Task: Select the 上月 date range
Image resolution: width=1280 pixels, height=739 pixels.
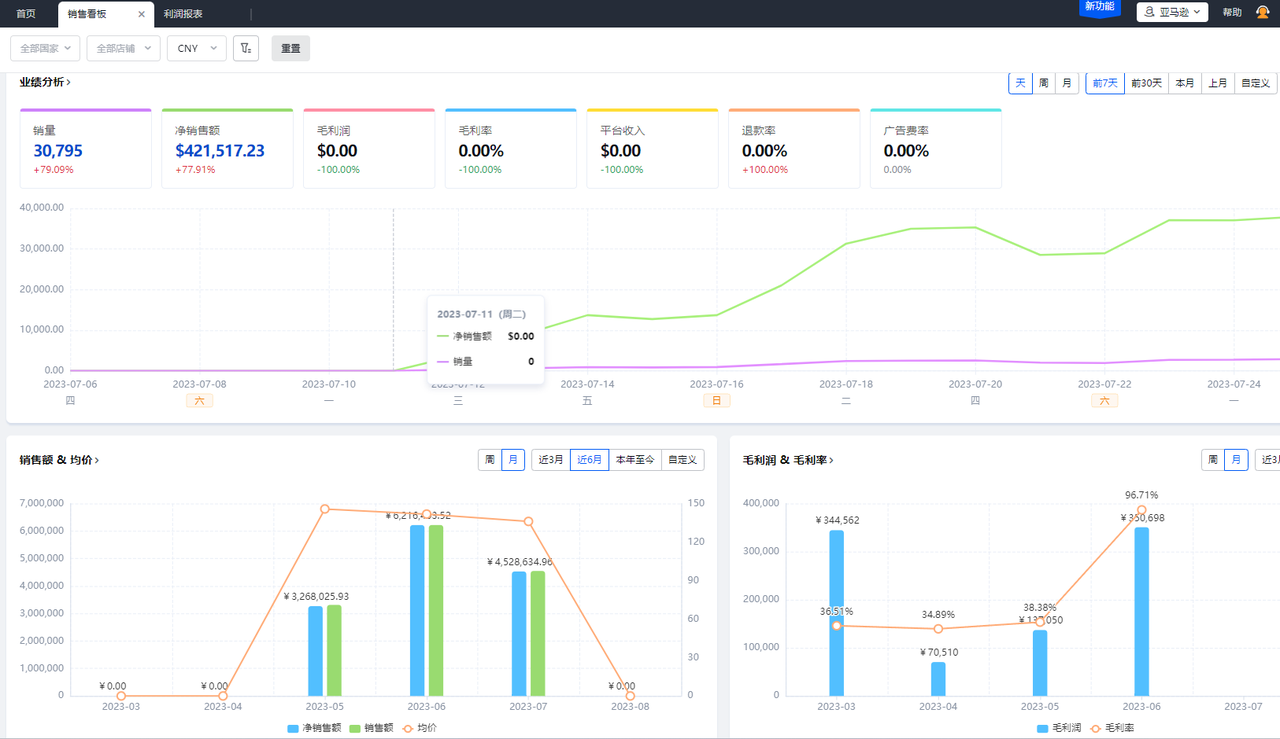Action: point(1217,83)
